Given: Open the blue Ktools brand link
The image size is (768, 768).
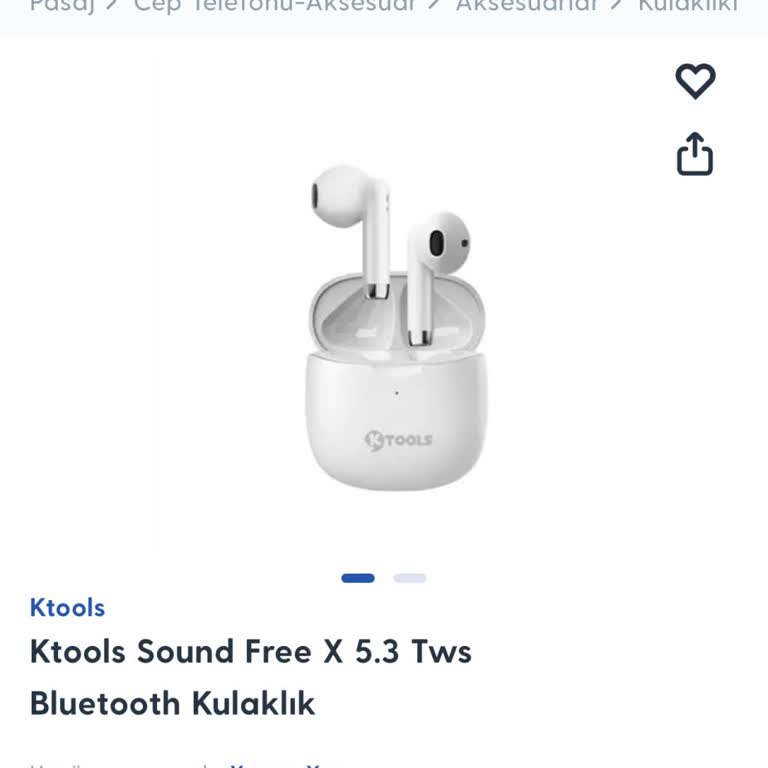Looking at the screenshot, I should 67,608.
